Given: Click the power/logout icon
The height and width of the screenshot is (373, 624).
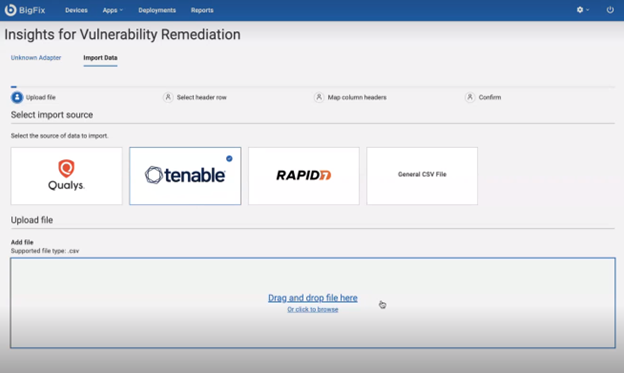Looking at the screenshot, I should pyautogui.click(x=610, y=10).
